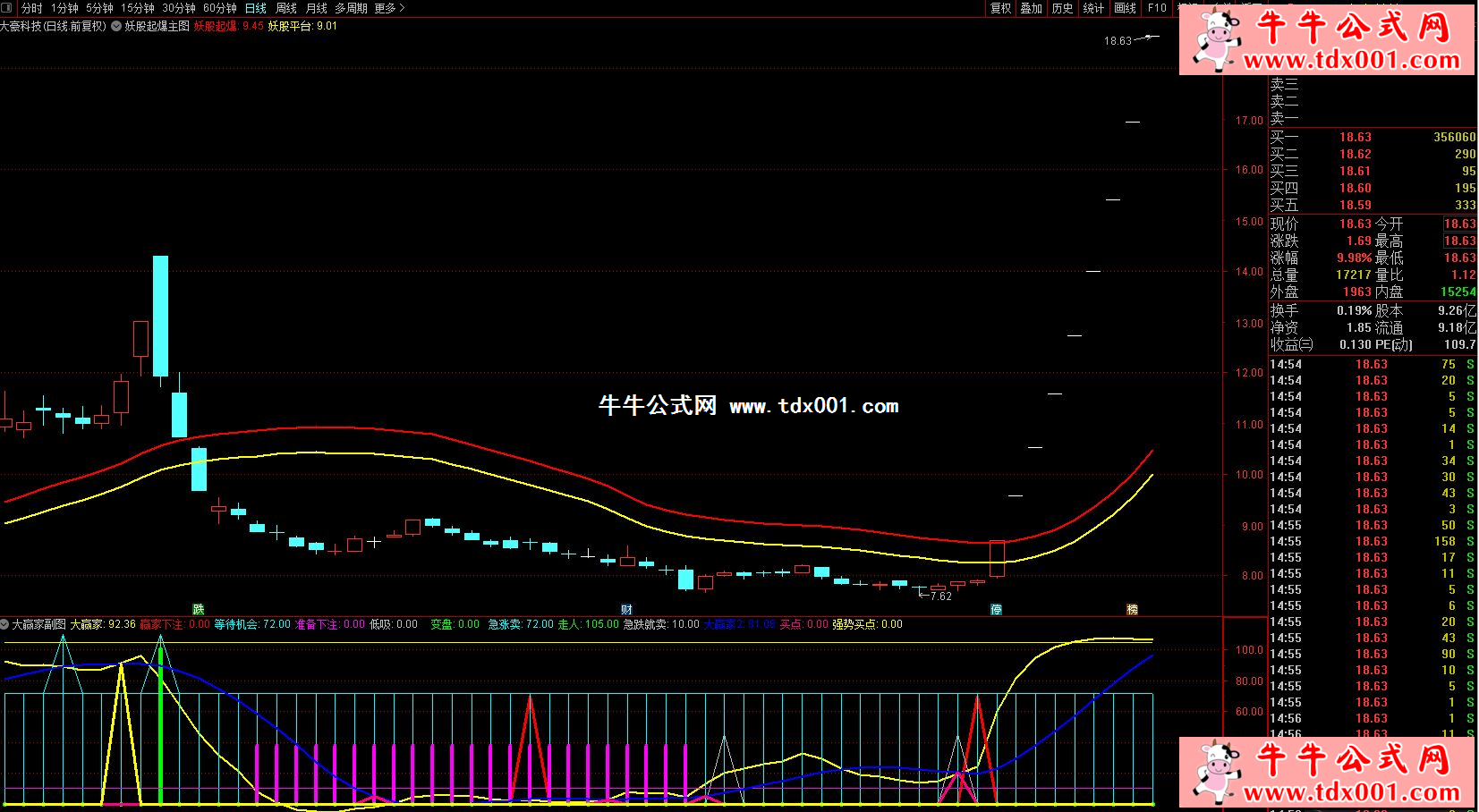Click the 买五 price 18.59
The image size is (1479, 812).
(1355, 205)
